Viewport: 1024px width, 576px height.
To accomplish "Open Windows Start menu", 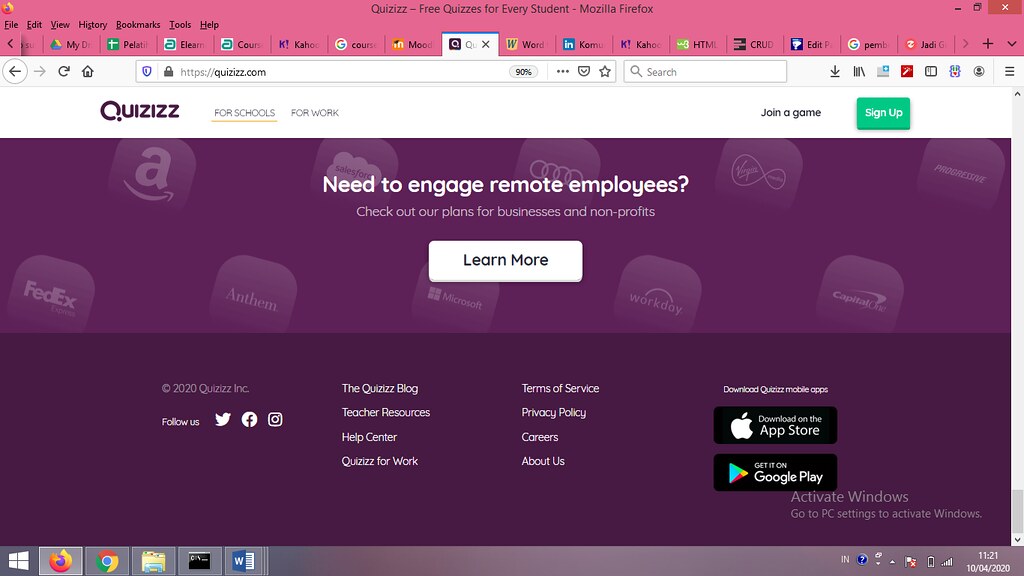I will tap(18, 561).
